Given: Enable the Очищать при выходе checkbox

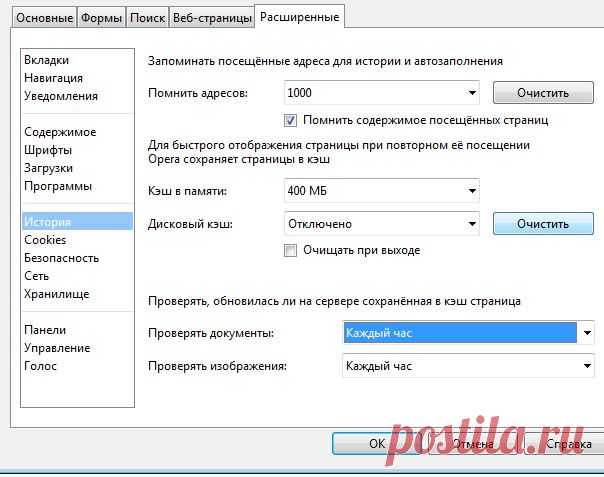Looking at the screenshot, I should pos(292,250).
